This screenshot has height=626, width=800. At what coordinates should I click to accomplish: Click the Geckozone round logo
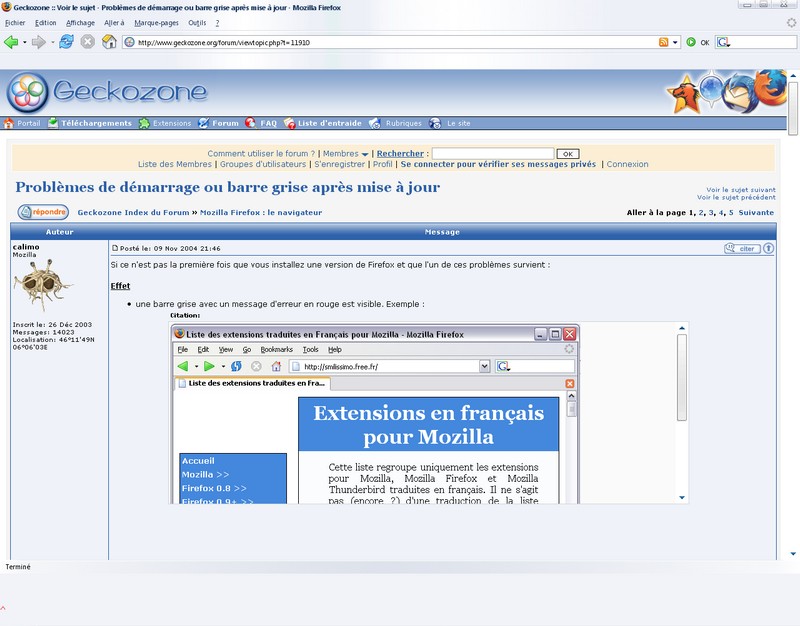point(28,92)
